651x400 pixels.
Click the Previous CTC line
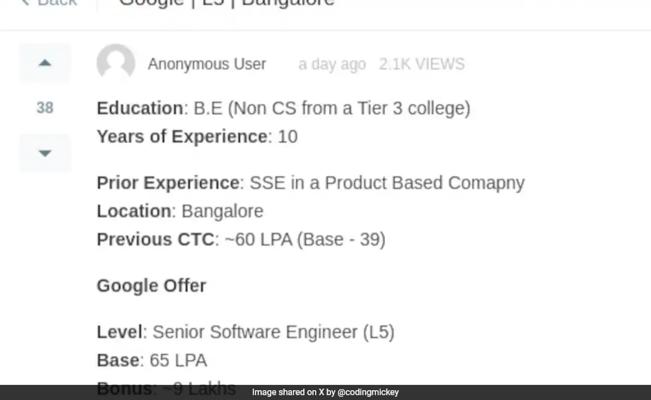click(x=240, y=239)
